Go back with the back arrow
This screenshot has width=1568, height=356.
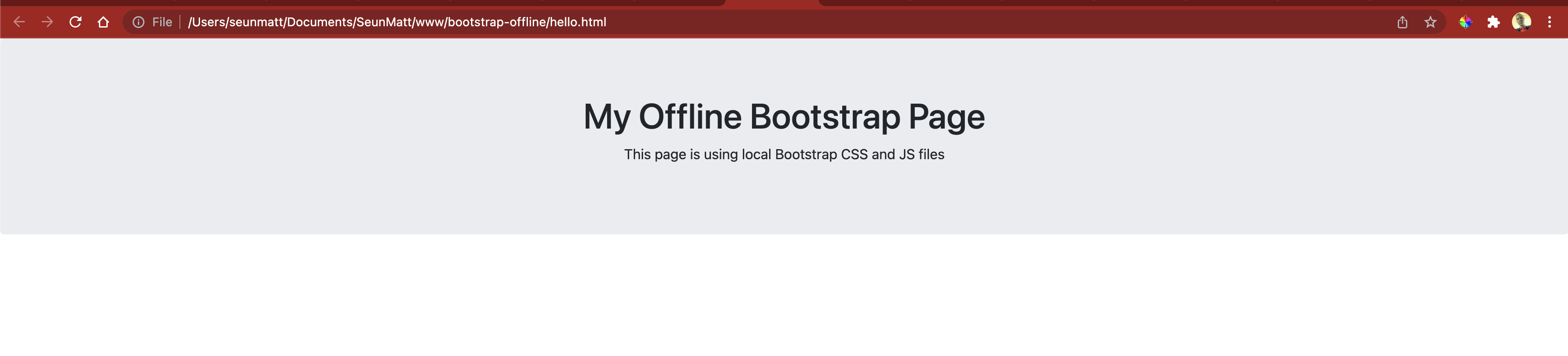[19, 22]
